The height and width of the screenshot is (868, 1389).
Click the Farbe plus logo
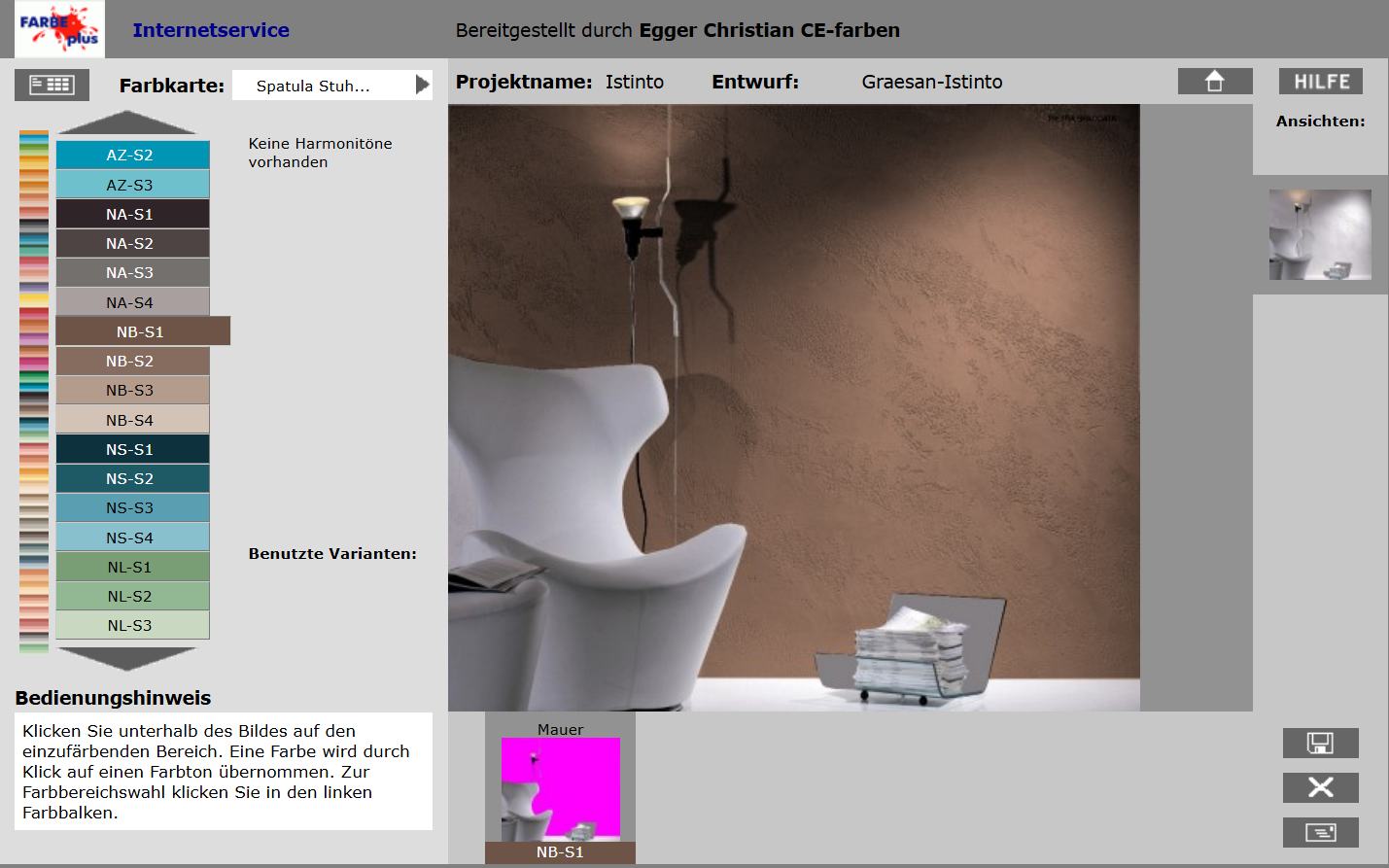tap(59, 29)
